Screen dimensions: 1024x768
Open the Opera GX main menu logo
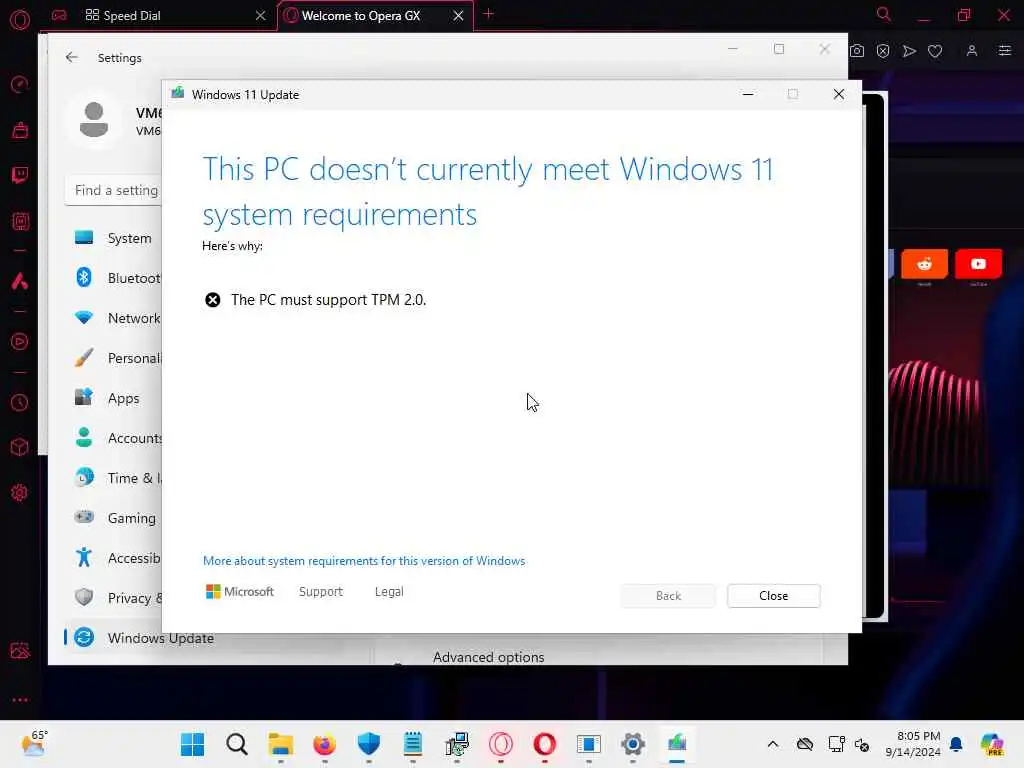(20, 20)
